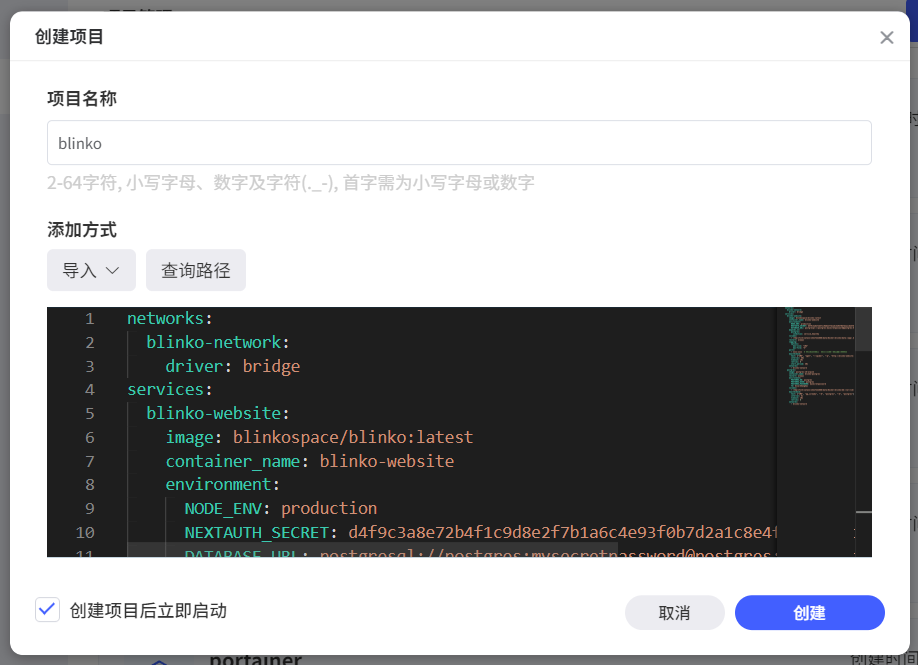Click the blue 创建 button
This screenshot has width=918, height=665.
(810, 613)
